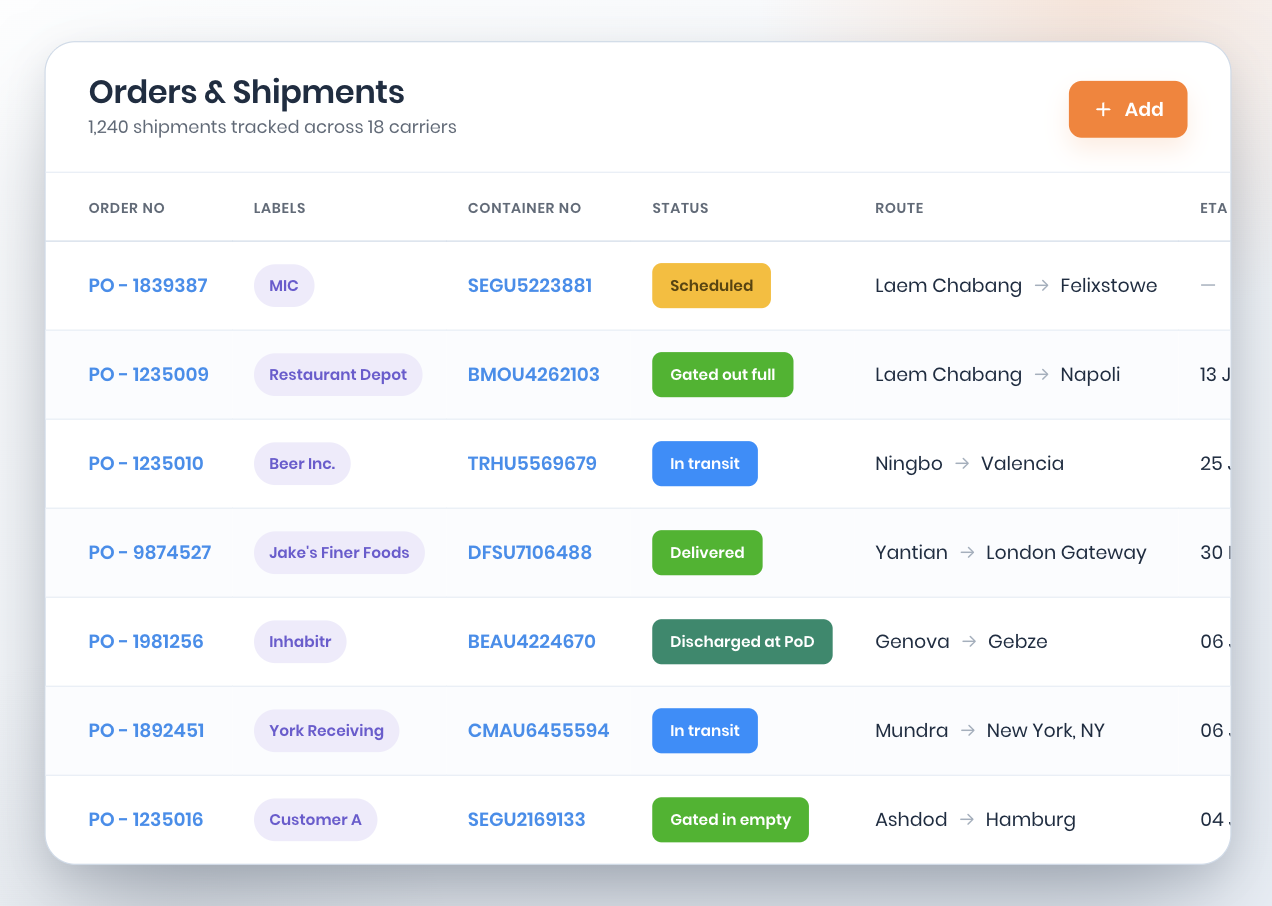This screenshot has width=1272, height=906.
Task: Click In transit badge for TRHU5569679
Action: tap(705, 464)
